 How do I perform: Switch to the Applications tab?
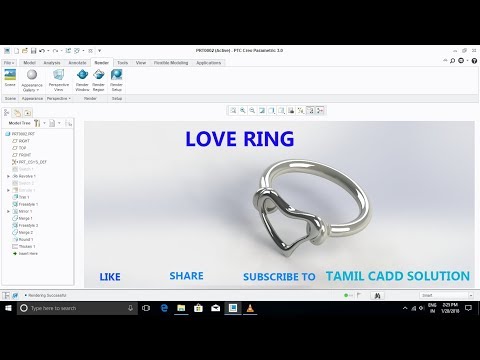tap(209, 63)
